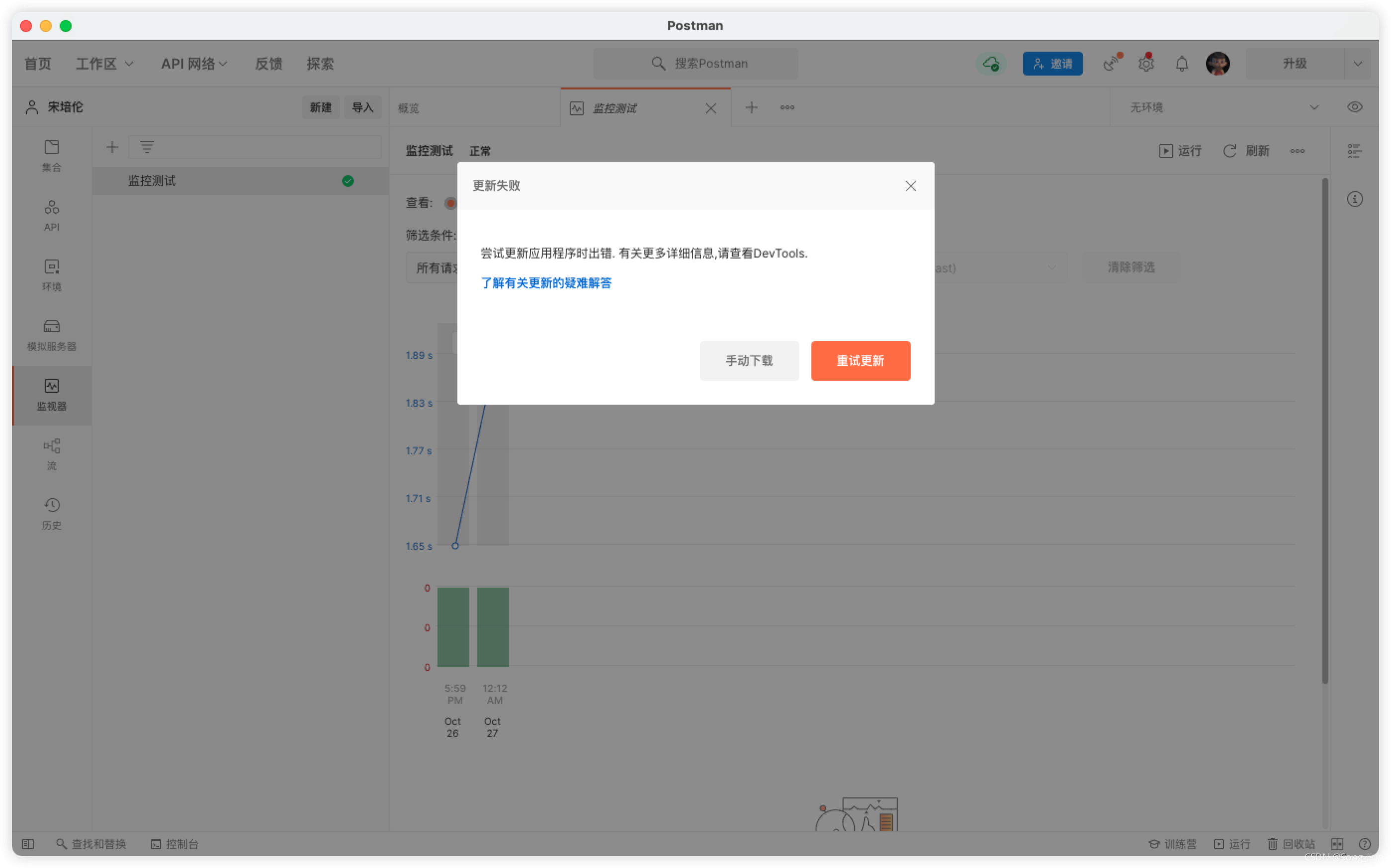Image resolution: width=1391 pixels, height=868 pixels.
Task: Open the 集合 collections sidebar icon
Action: [52, 155]
